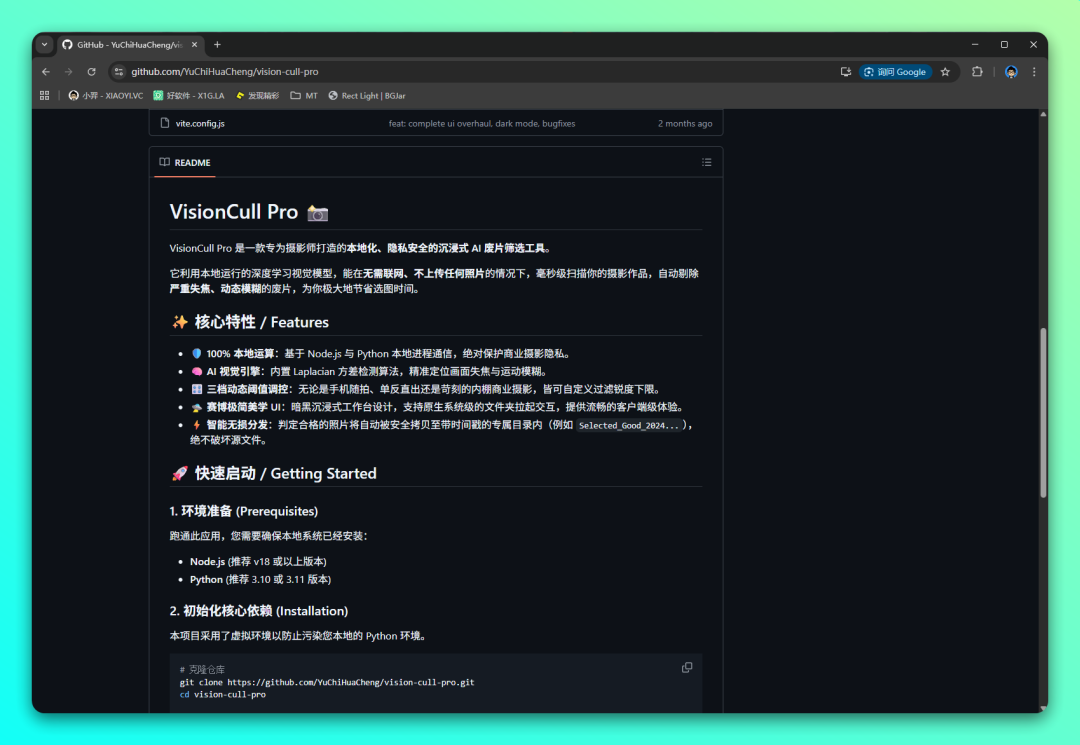1080x745 pixels.
Task: Open the tab search dropdown arrow
Action: click(45, 45)
